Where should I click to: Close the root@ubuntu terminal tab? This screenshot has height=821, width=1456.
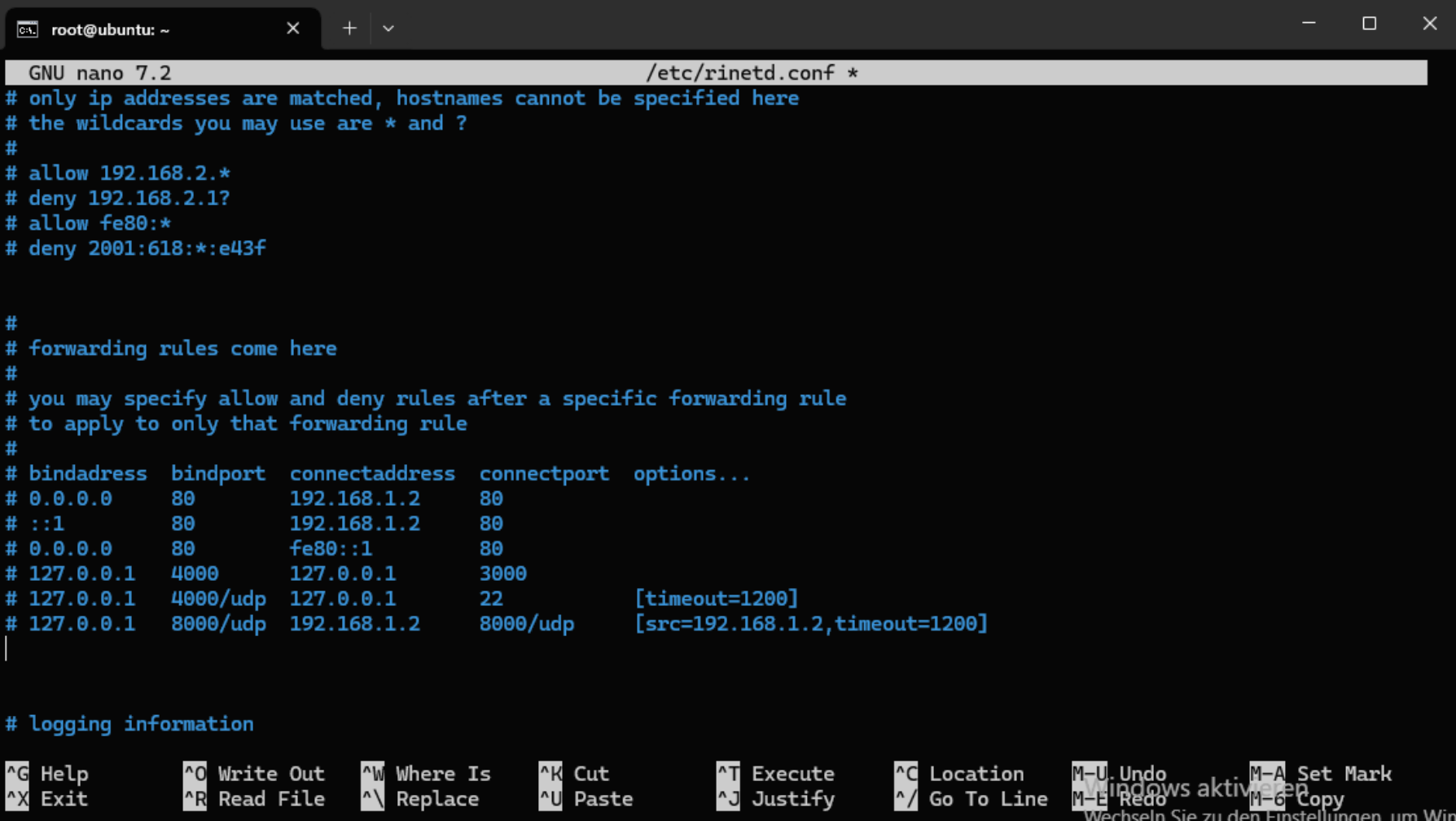point(293,29)
